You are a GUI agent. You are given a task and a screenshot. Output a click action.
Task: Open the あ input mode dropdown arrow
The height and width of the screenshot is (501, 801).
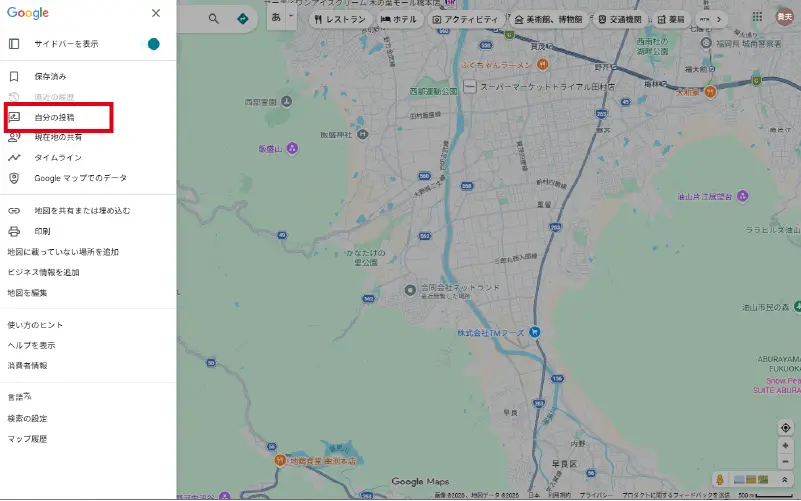[x=291, y=15]
